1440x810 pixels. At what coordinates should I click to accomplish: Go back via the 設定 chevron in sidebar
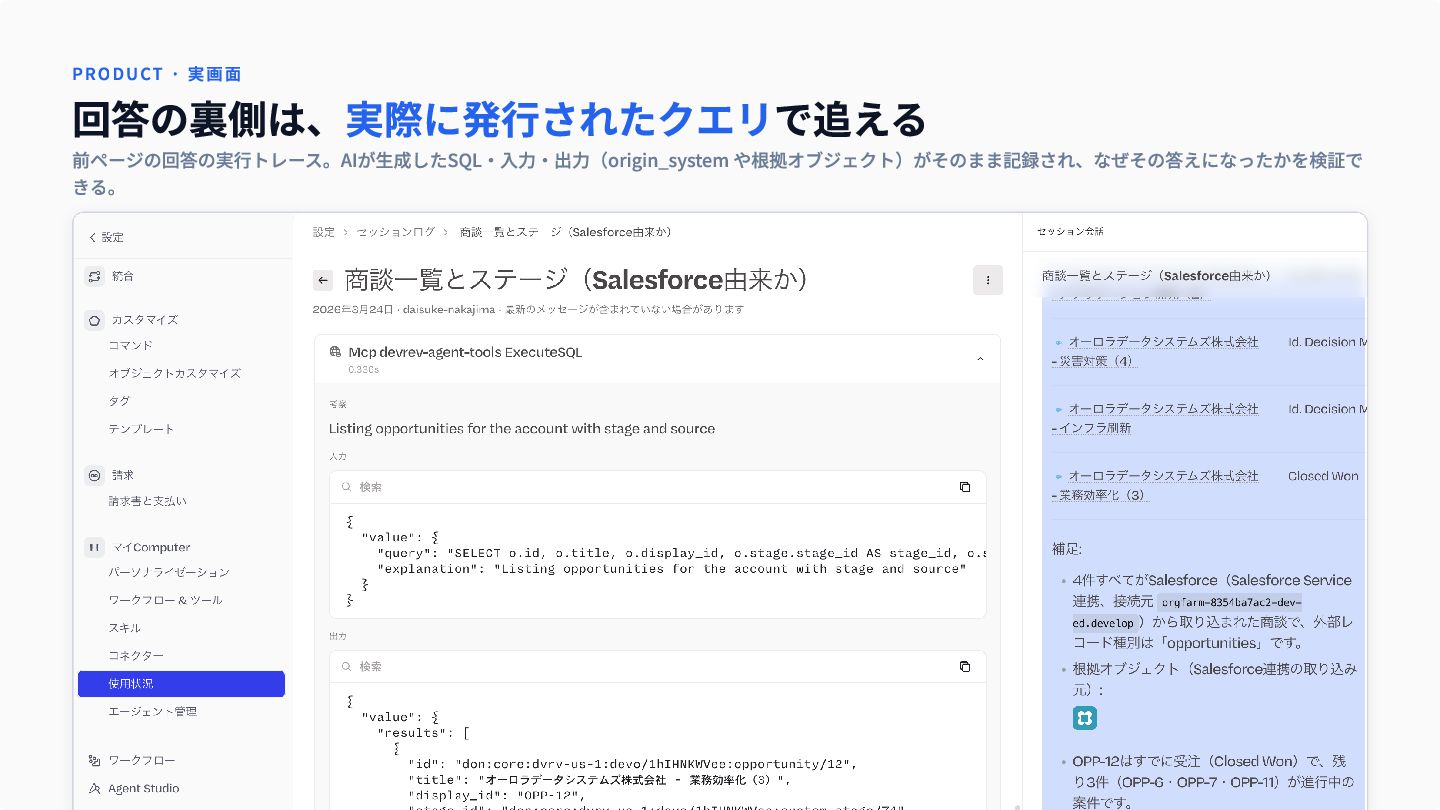pyautogui.click(x=93, y=238)
